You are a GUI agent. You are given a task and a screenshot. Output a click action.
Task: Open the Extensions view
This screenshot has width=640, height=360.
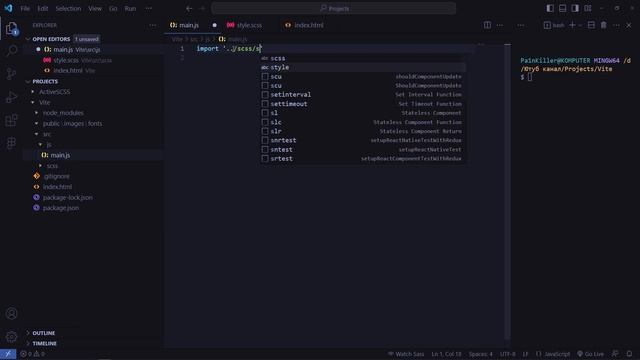point(11,120)
